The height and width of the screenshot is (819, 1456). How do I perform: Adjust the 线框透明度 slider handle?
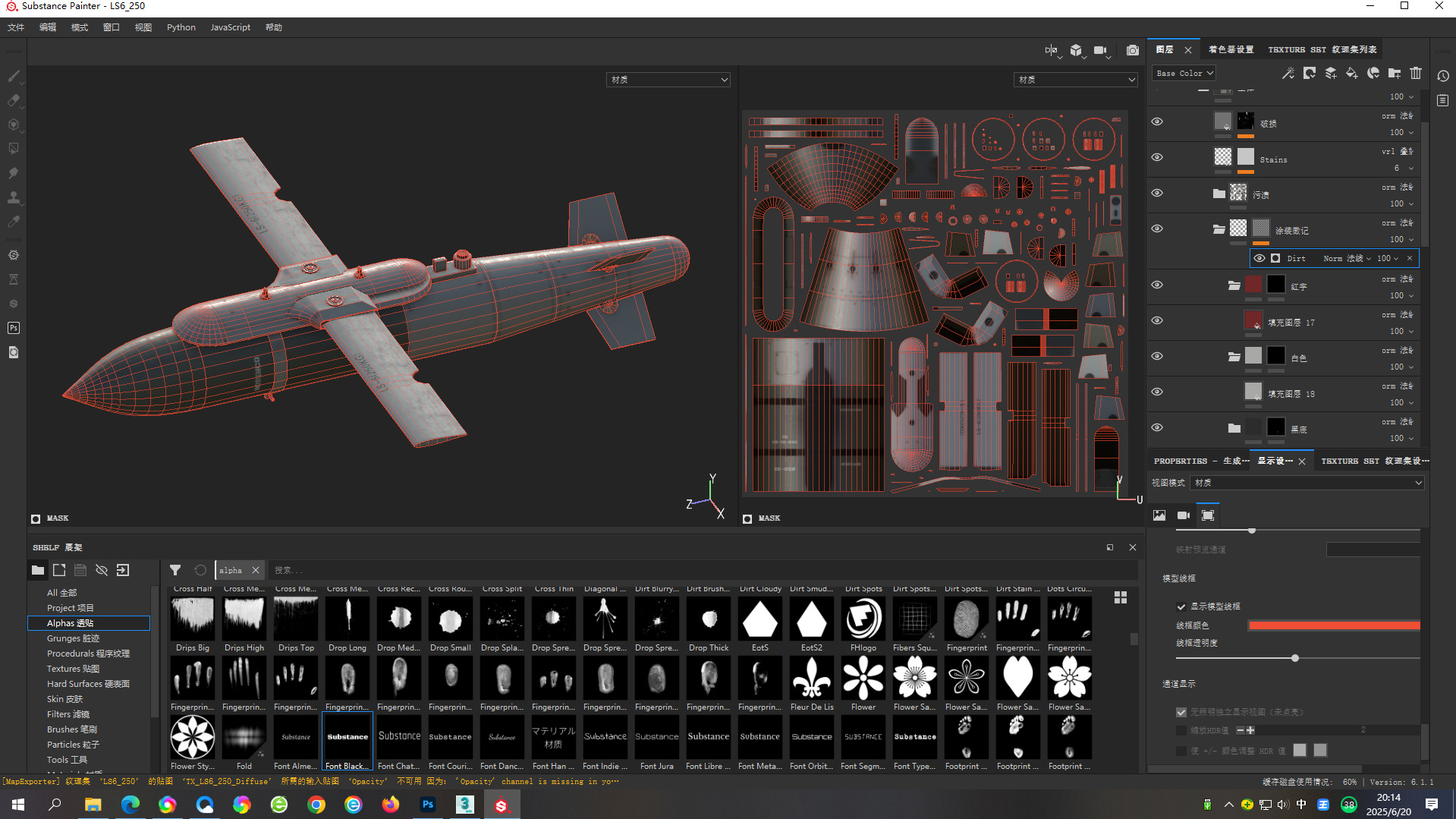(1295, 658)
